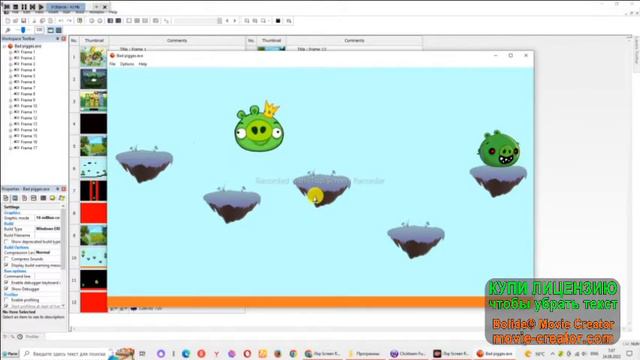Image resolution: width=640 pixels, height=360 pixels.
Task: Toggle Show Debugger checkbox
Action: coord(6,289)
